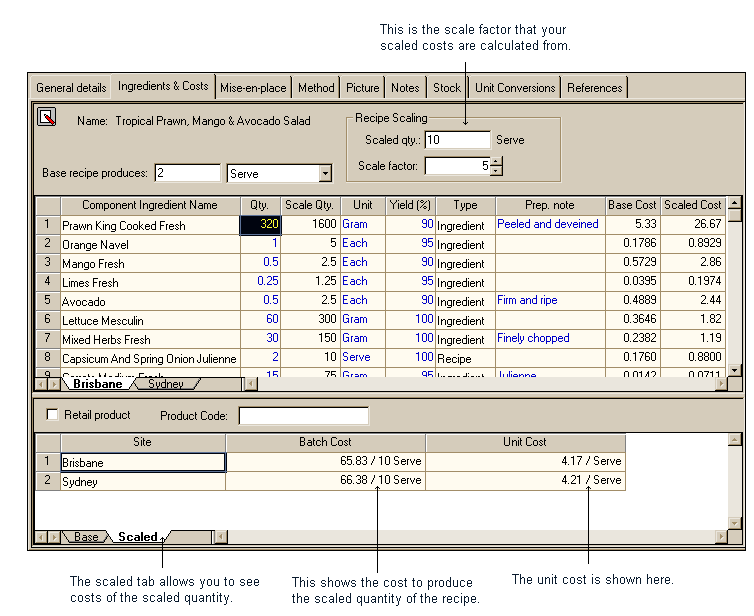
Task: Click the Unit Cost column header
Action: point(525,442)
